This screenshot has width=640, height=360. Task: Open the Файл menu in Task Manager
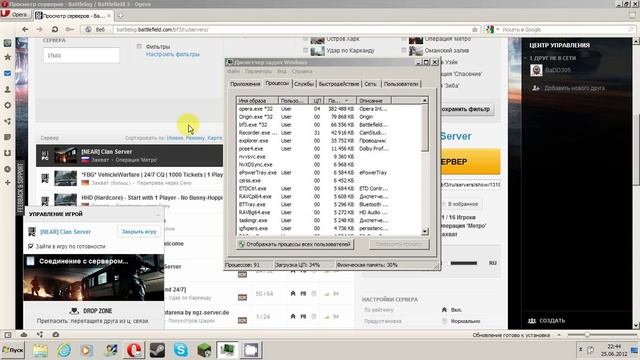coord(233,71)
